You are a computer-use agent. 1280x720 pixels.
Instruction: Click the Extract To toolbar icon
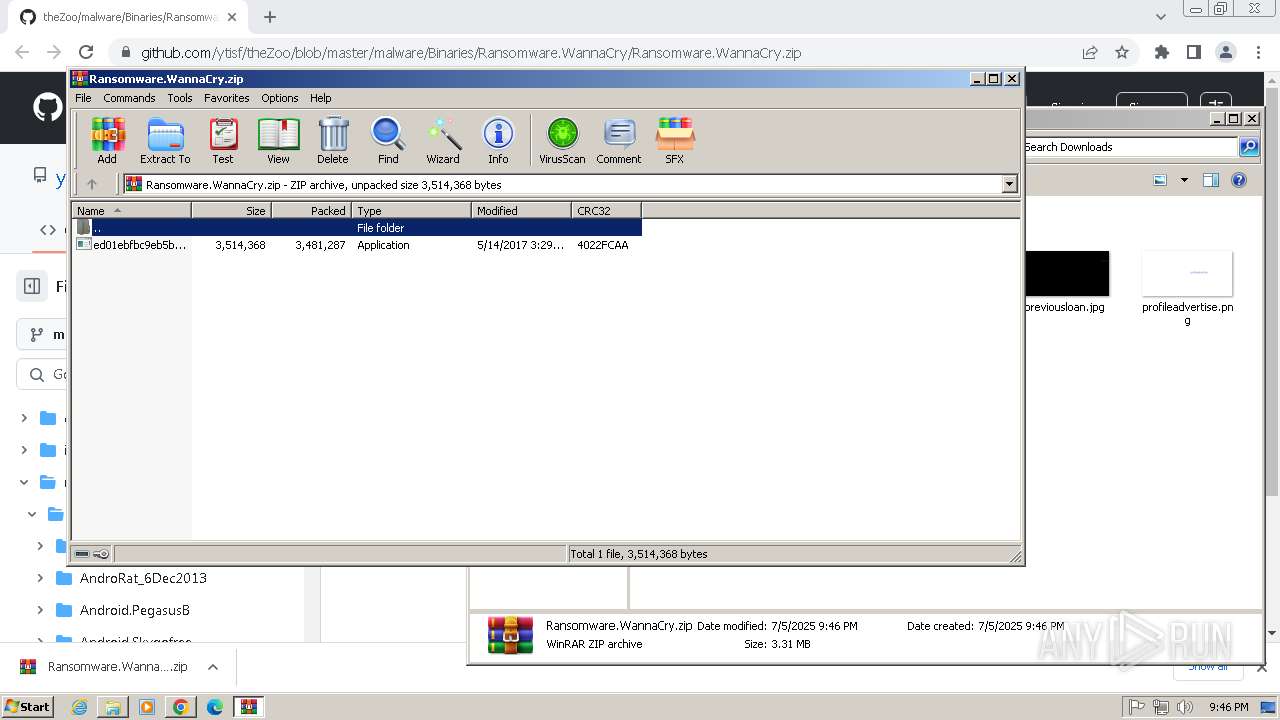pos(165,140)
